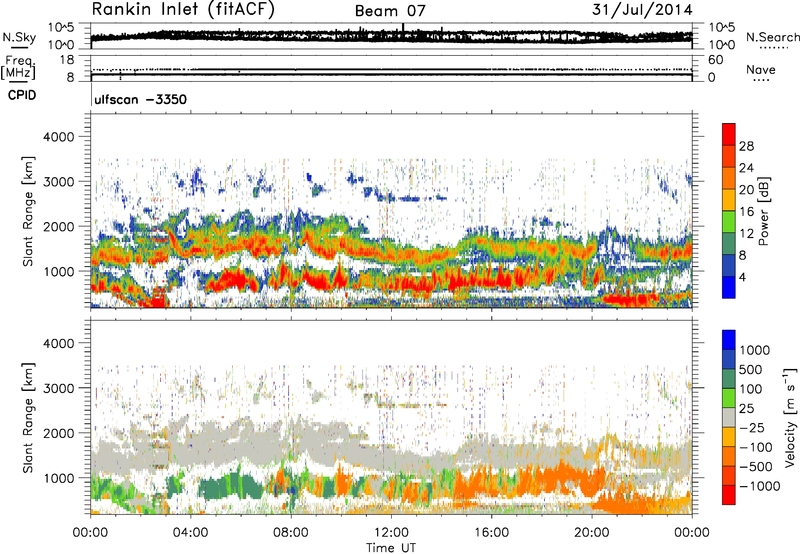Click the gray band of velocity colorbar
This screenshot has width=800, height=554.
tap(729, 418)
